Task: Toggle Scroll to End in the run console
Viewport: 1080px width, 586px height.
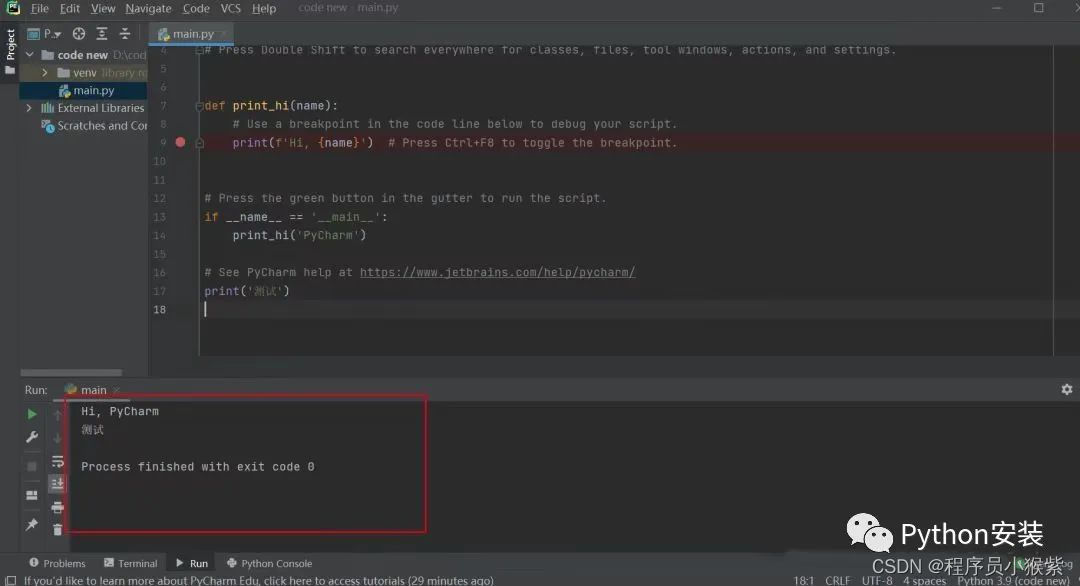Action: (x=58, y=484)
